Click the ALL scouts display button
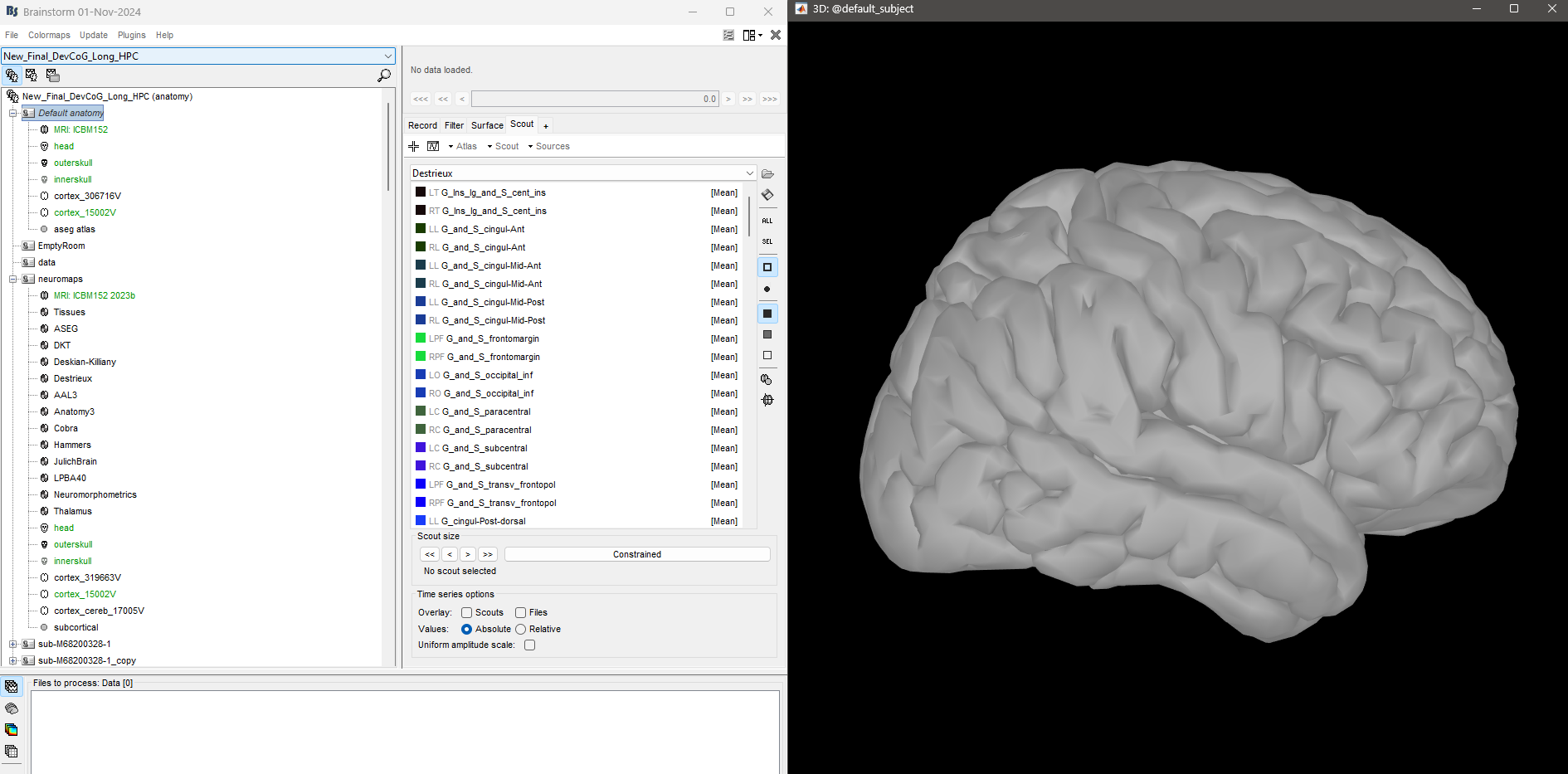Image resolution: width=1568 pixels, height=774 pixels. (x=767, y=221)
